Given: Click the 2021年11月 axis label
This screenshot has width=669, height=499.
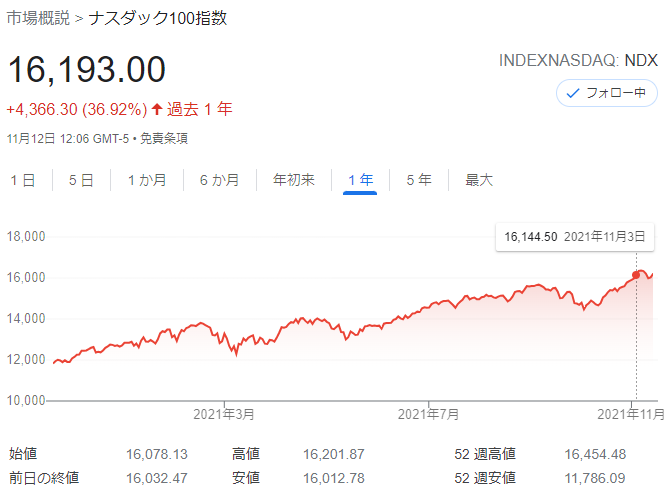Looking at the screenshot, I should [x=631, y=414].
